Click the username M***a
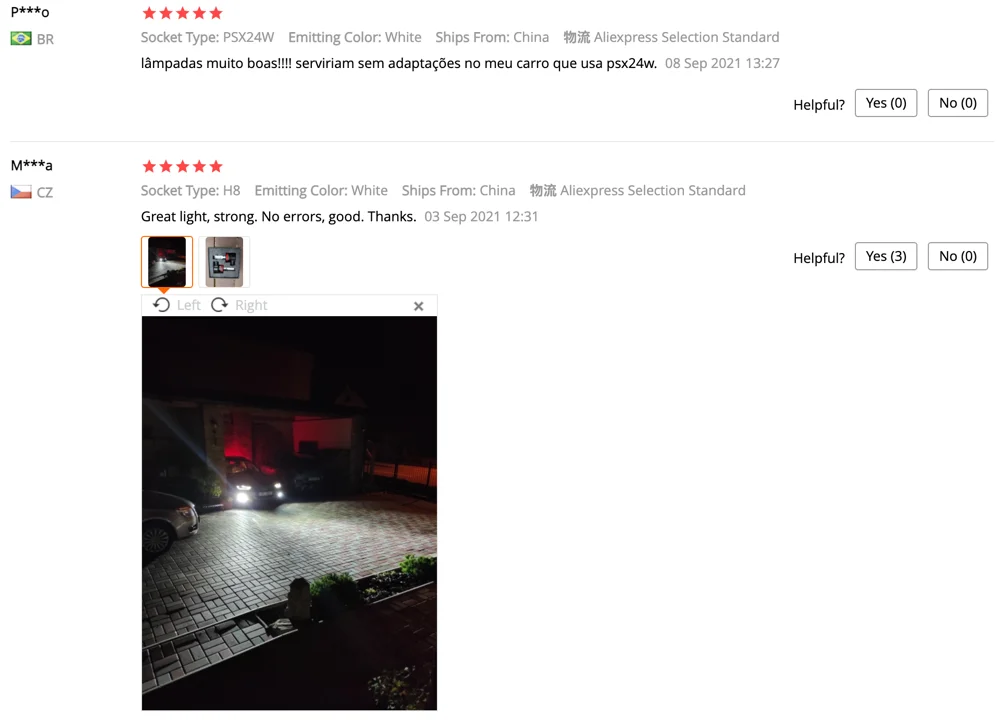Screen dimensions: 1000x721 32,165
